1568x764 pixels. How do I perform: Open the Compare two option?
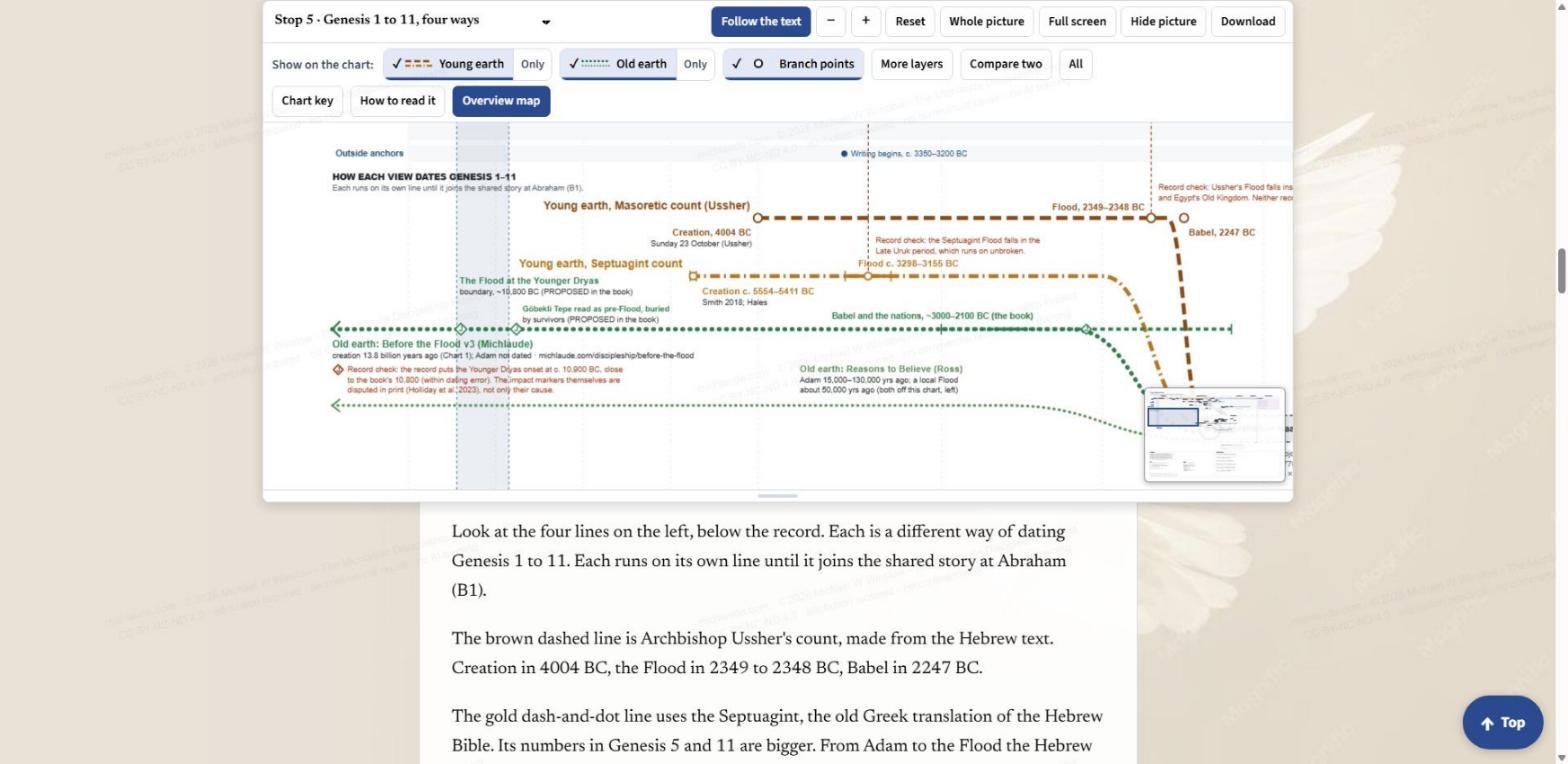pos(1006,64)
